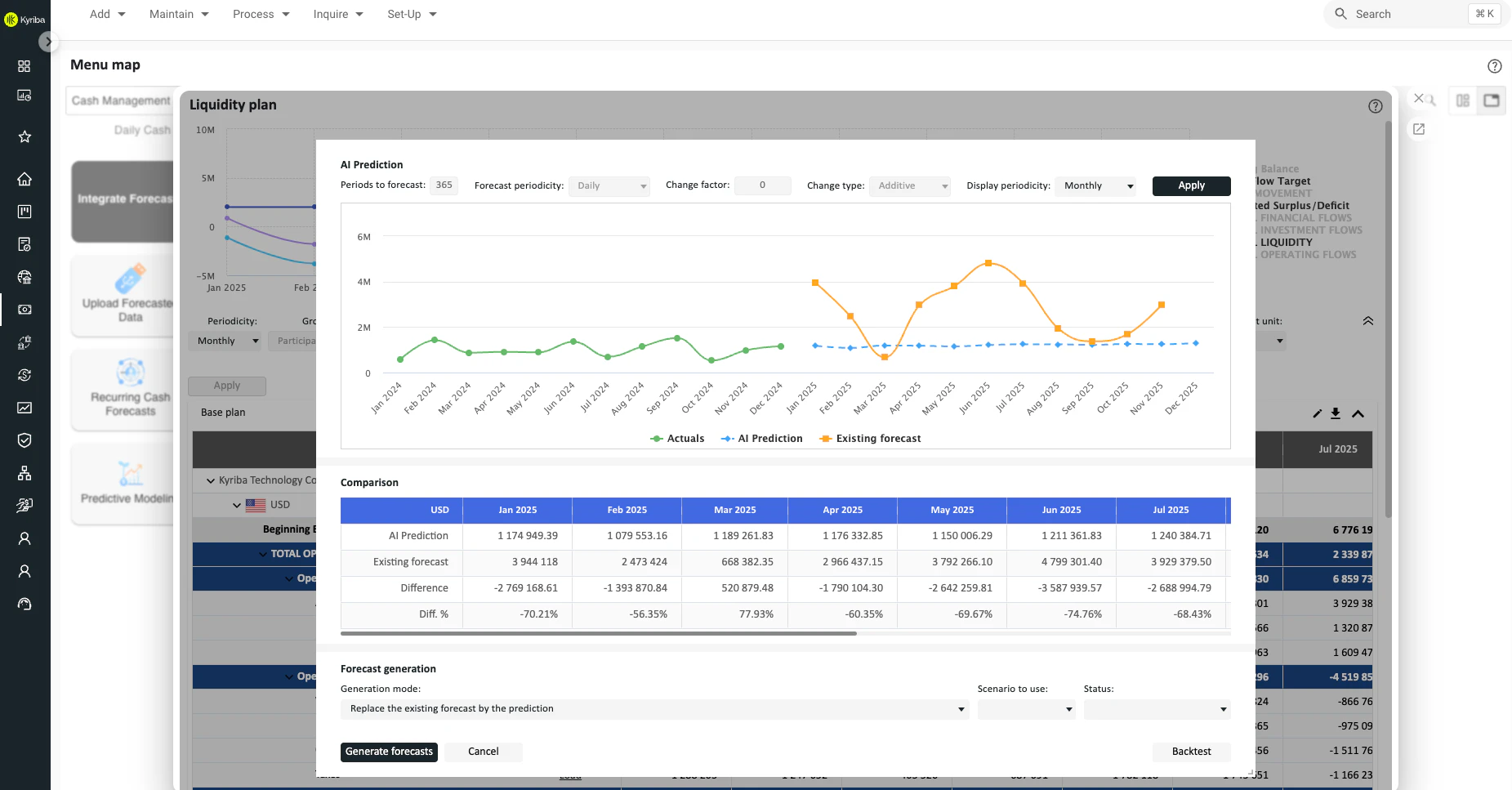Open the dashboard grid icon in sidebar
Image resolution: width=1512 pixels, height=790 pixels.
tap(24, 66)
